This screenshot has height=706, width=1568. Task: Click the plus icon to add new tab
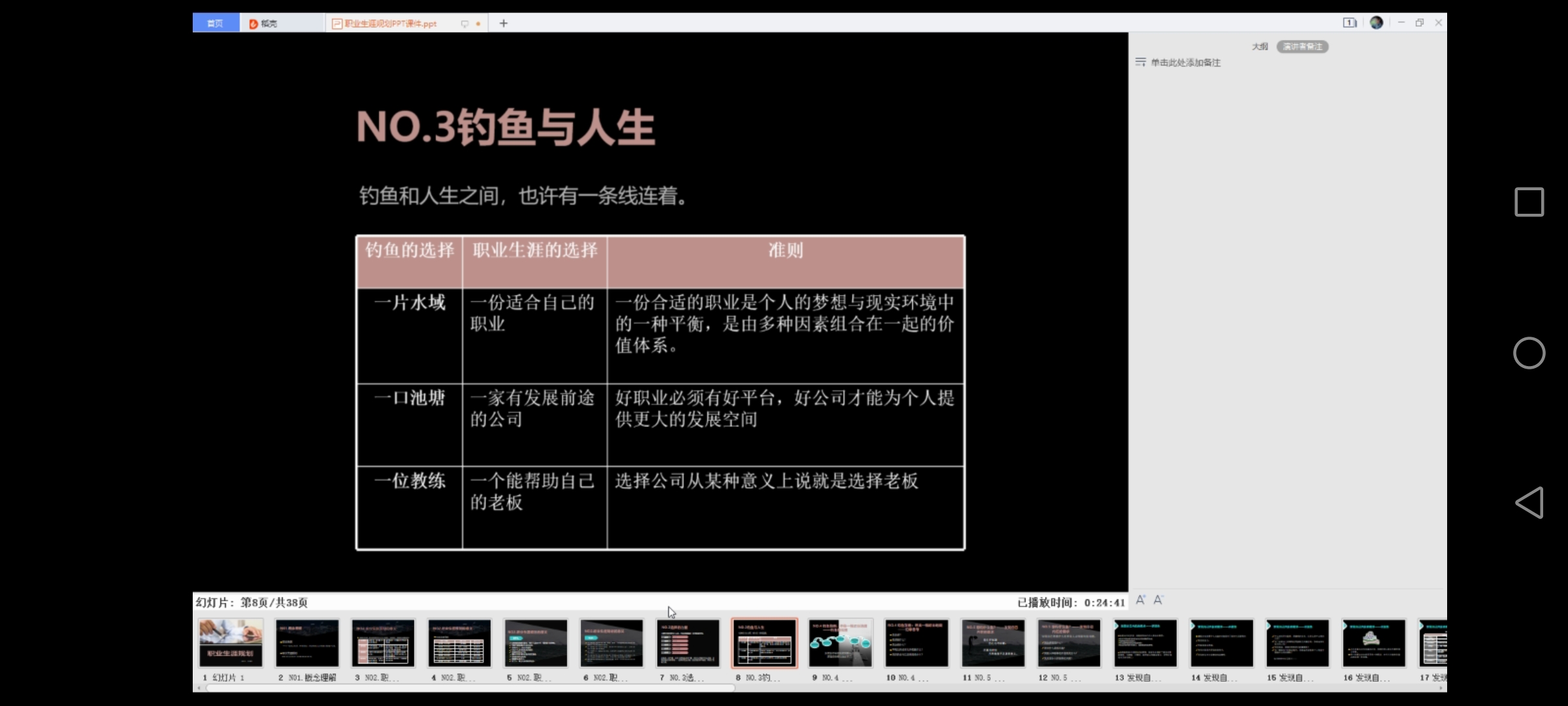pos(503,24)
